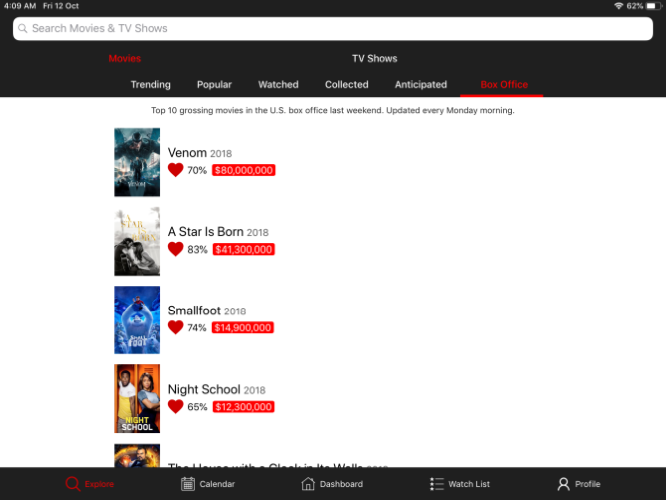Open the Night School 2018 title

coord(217,390)
